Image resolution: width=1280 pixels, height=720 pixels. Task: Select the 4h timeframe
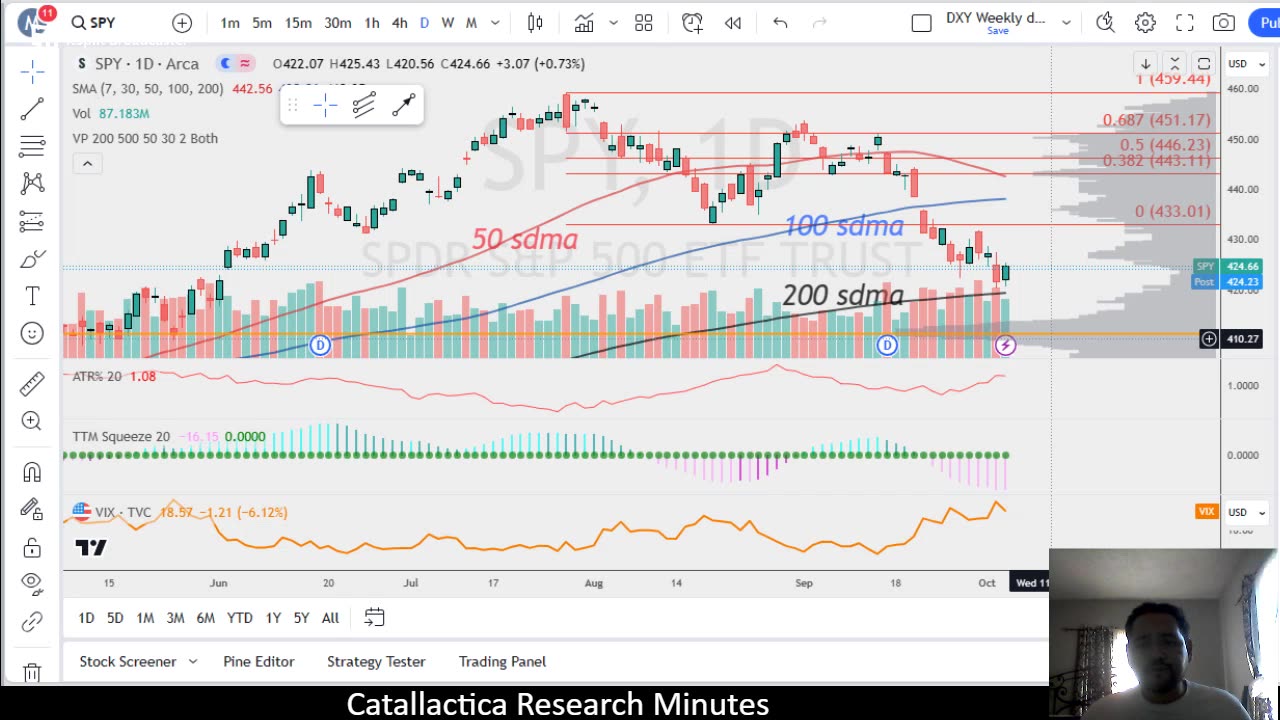(399, 22)
